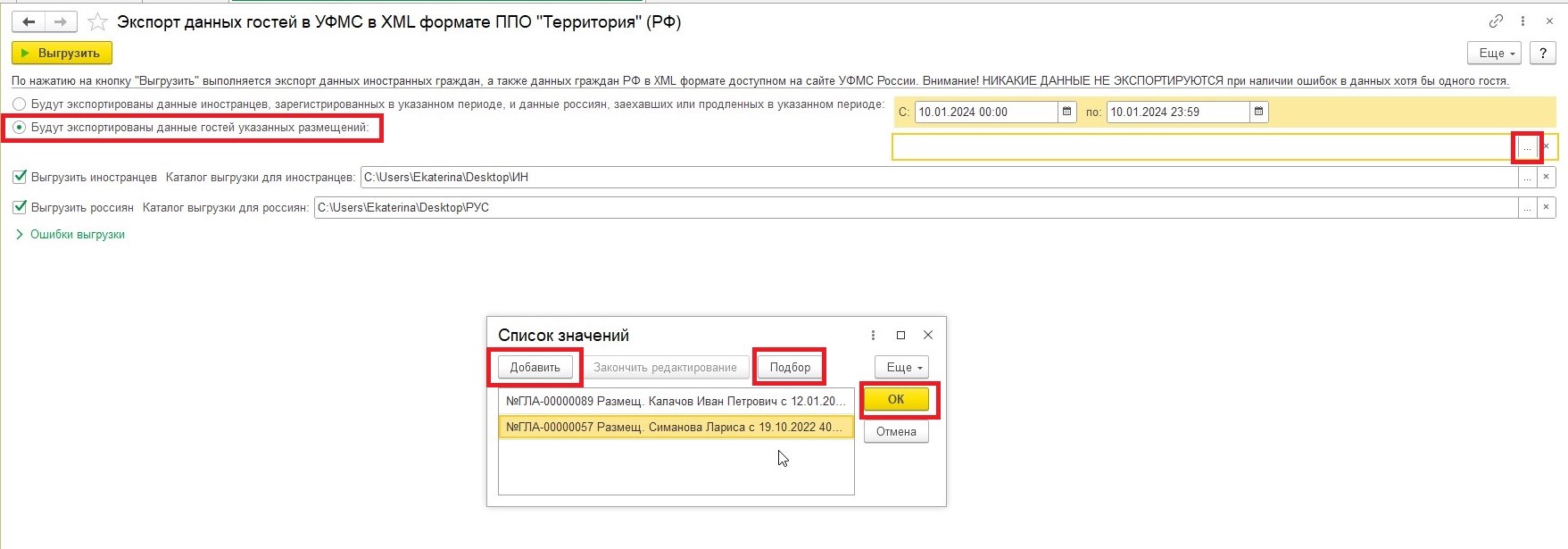Select row №ГЛА-00000089 Калачов Иван Петрович
The width and height of the screenshot is (1568, 549).
676,402
